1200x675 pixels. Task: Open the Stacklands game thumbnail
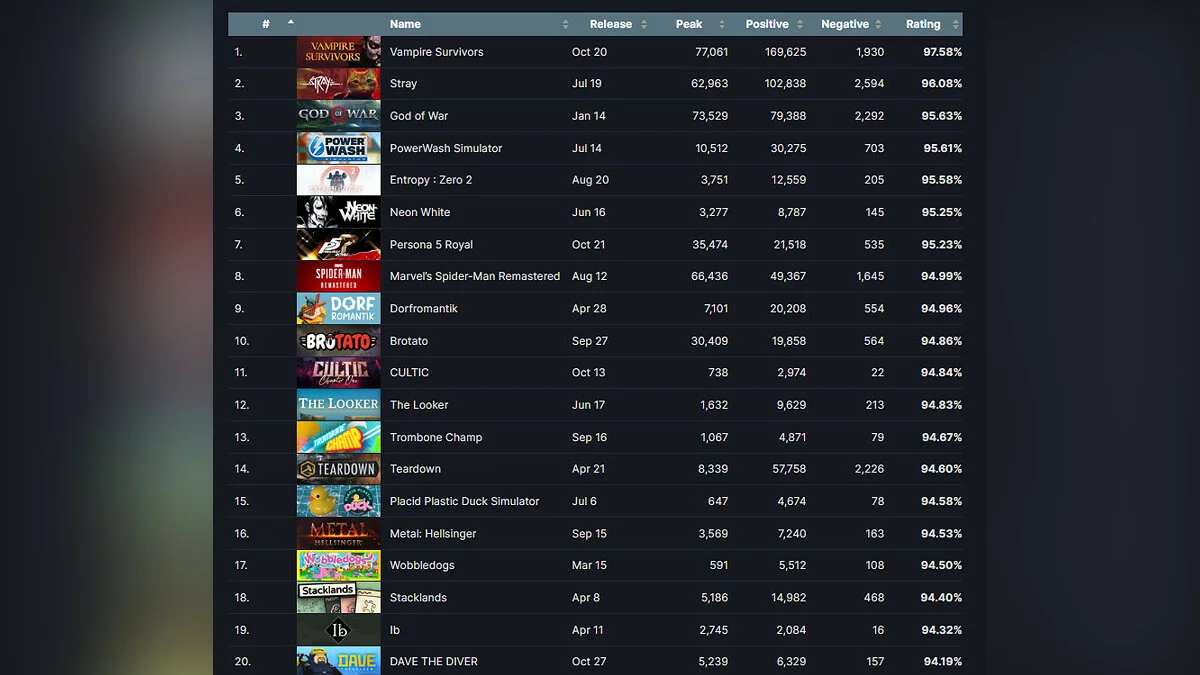coord(339,597)
